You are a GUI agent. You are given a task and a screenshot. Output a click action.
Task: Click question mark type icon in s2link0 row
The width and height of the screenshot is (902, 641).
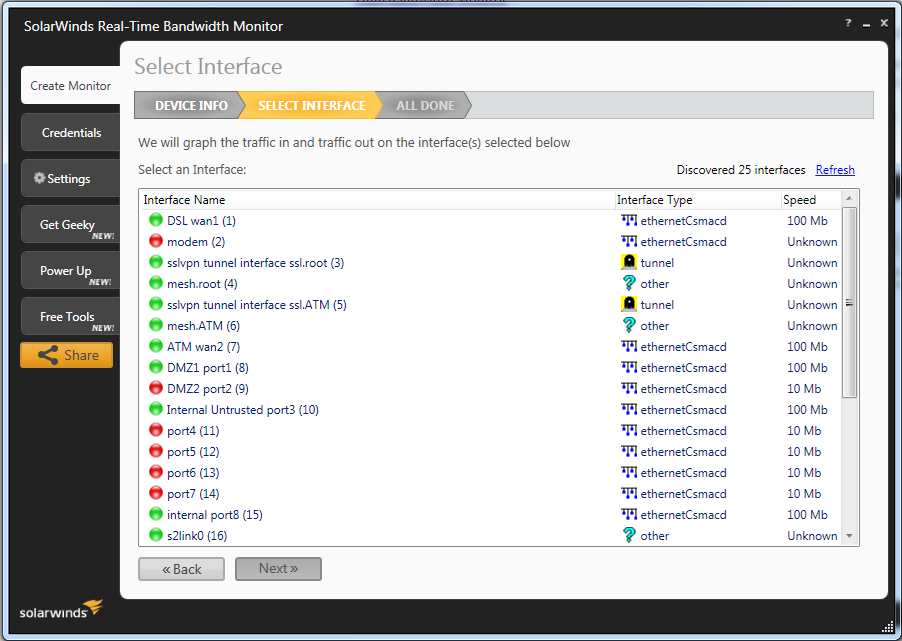pyautogui.click(x=629, y=535)
